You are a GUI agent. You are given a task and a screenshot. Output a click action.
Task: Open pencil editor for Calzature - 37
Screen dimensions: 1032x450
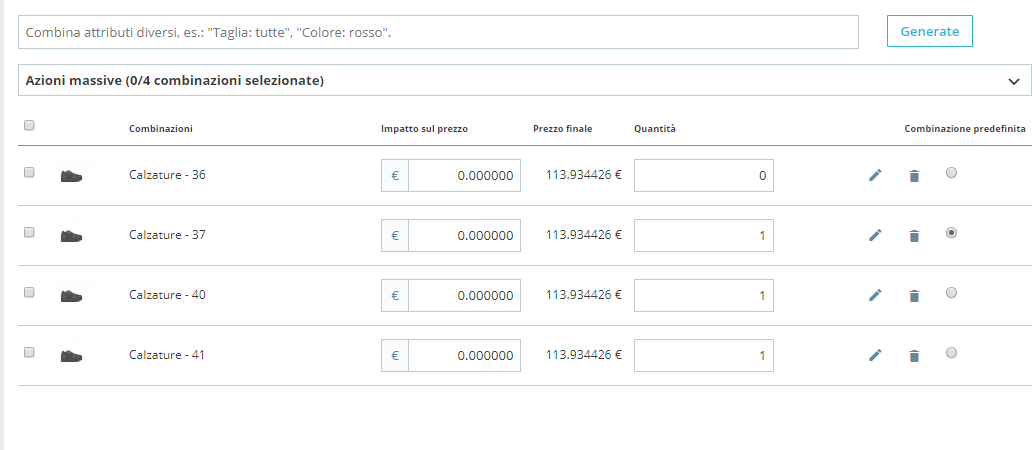(875, 235)
